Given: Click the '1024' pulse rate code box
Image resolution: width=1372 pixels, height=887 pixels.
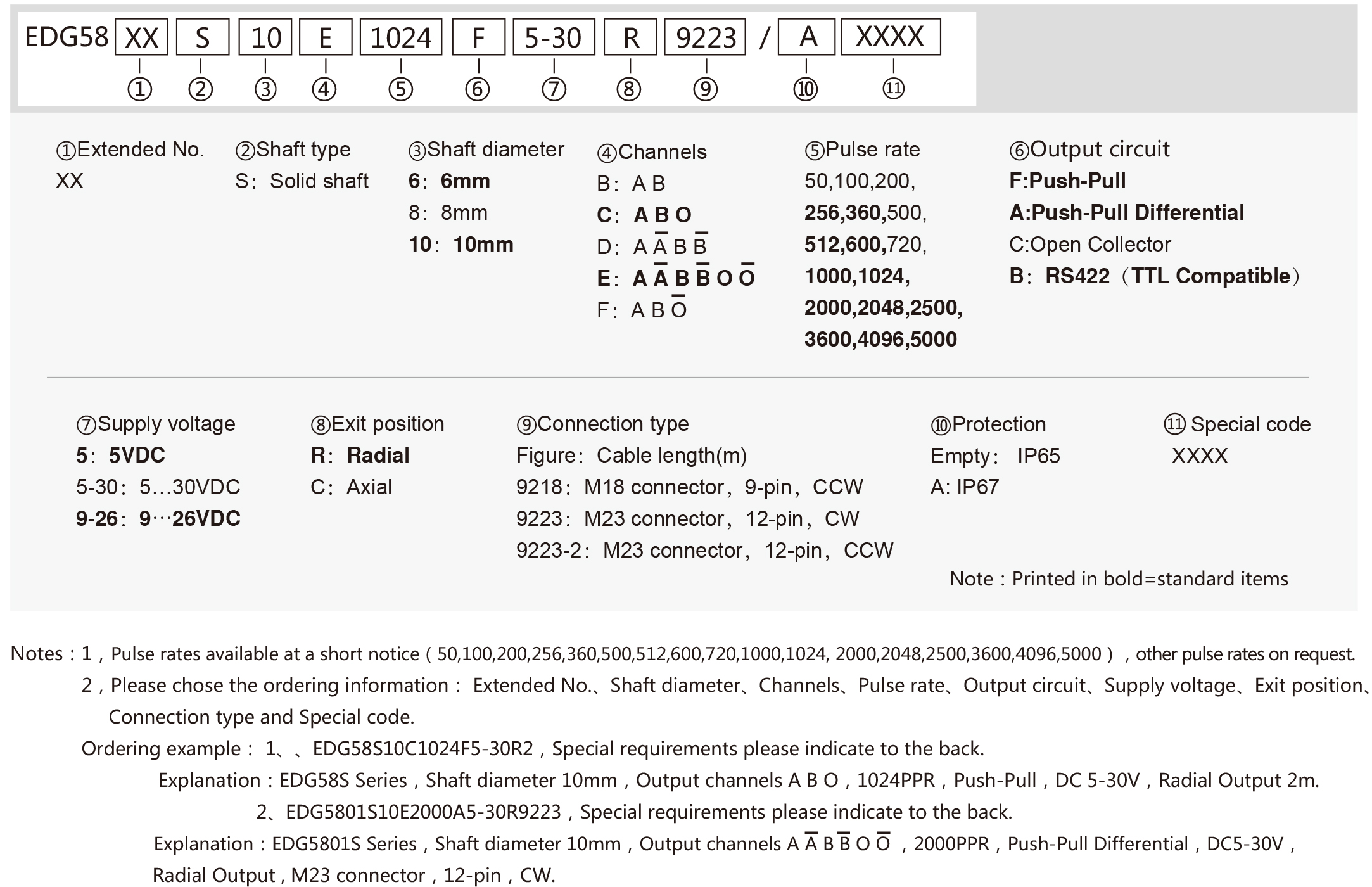Looking at the screenshot, I should pos(401,37).
